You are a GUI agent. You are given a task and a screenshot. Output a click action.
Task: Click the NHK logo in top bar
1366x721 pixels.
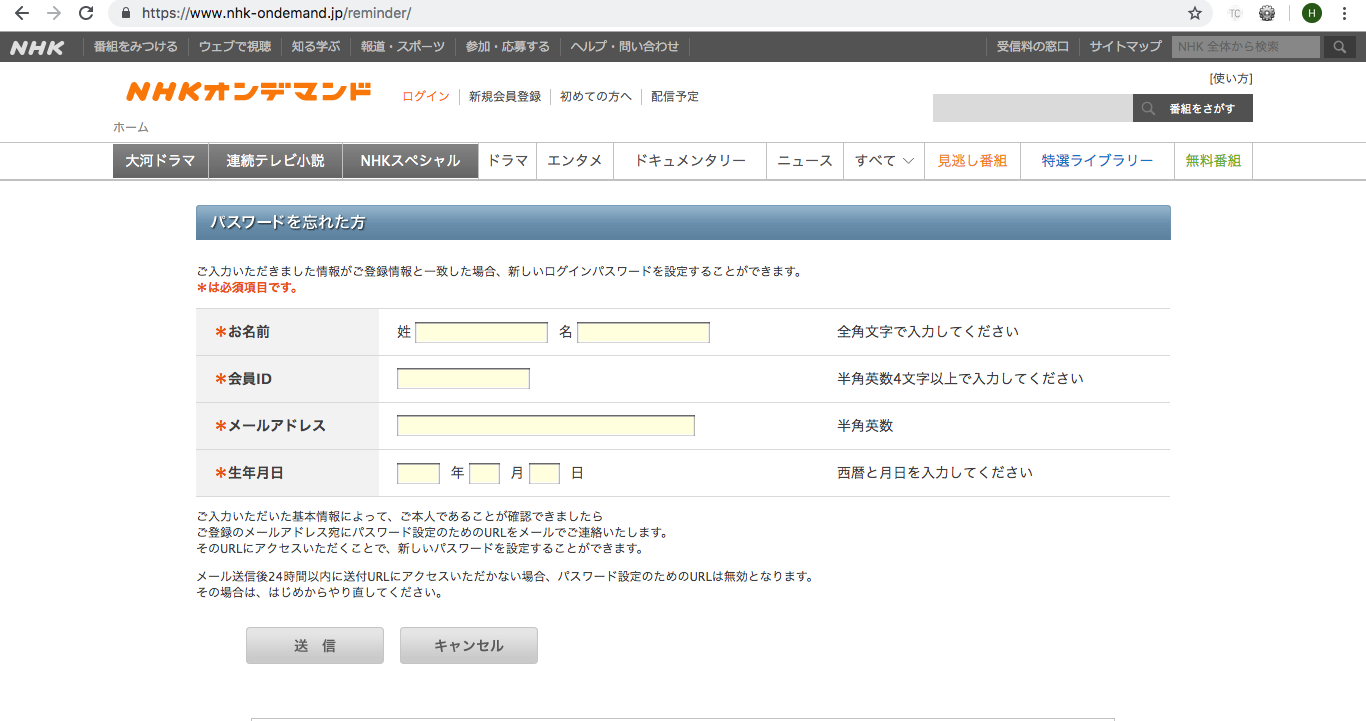(x=37, y=47)
